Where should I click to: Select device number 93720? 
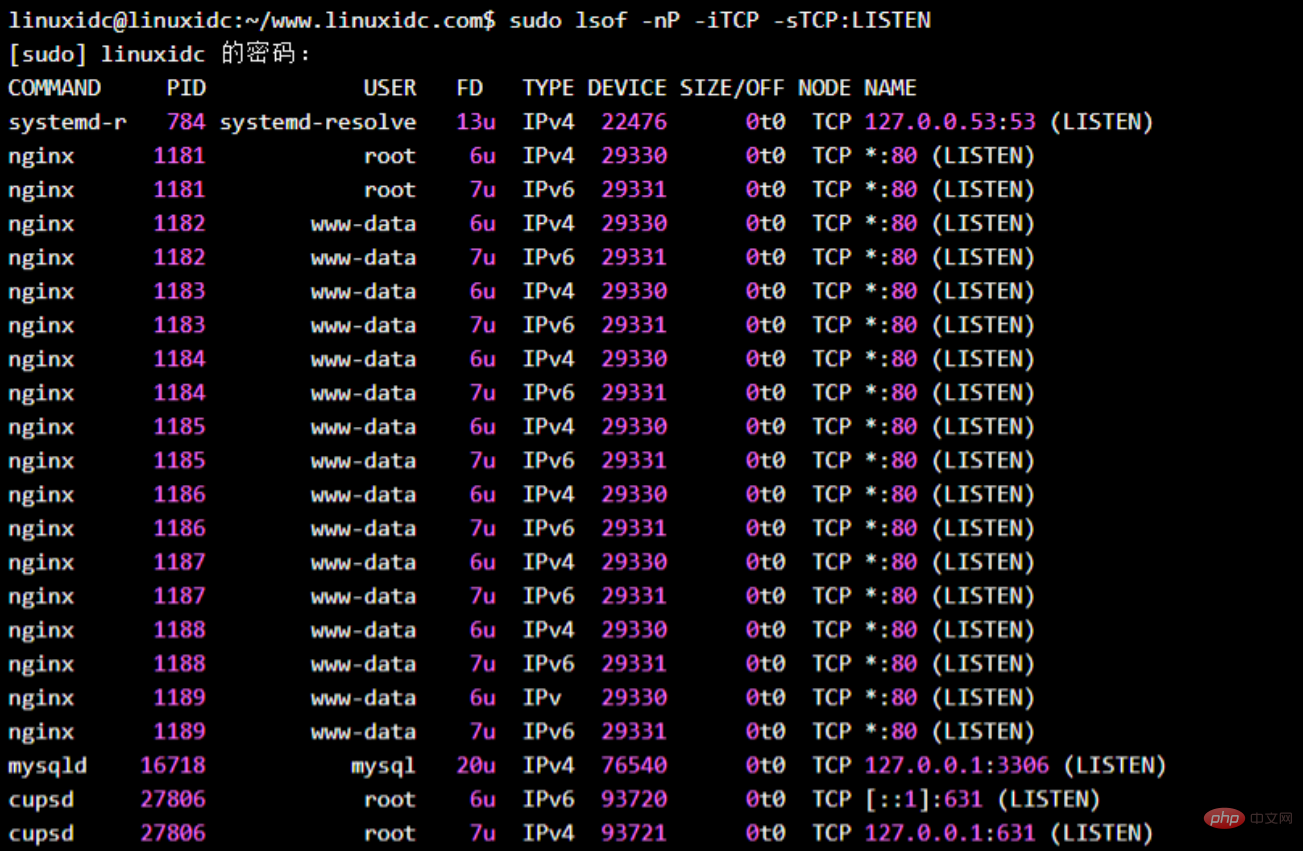[634, 800]
